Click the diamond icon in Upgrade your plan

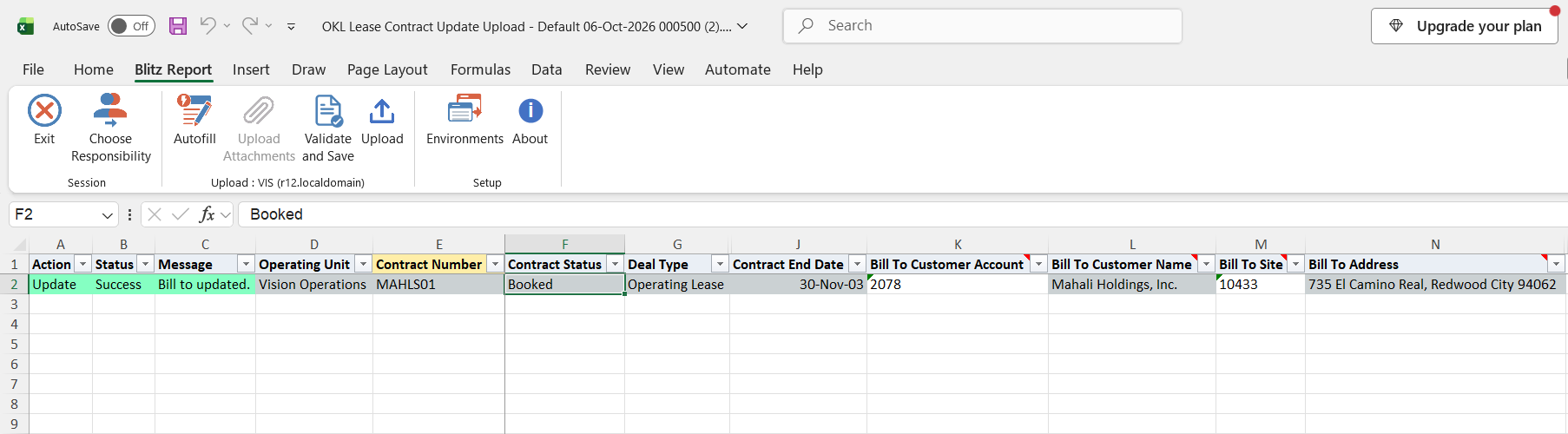click(1396, 26)
